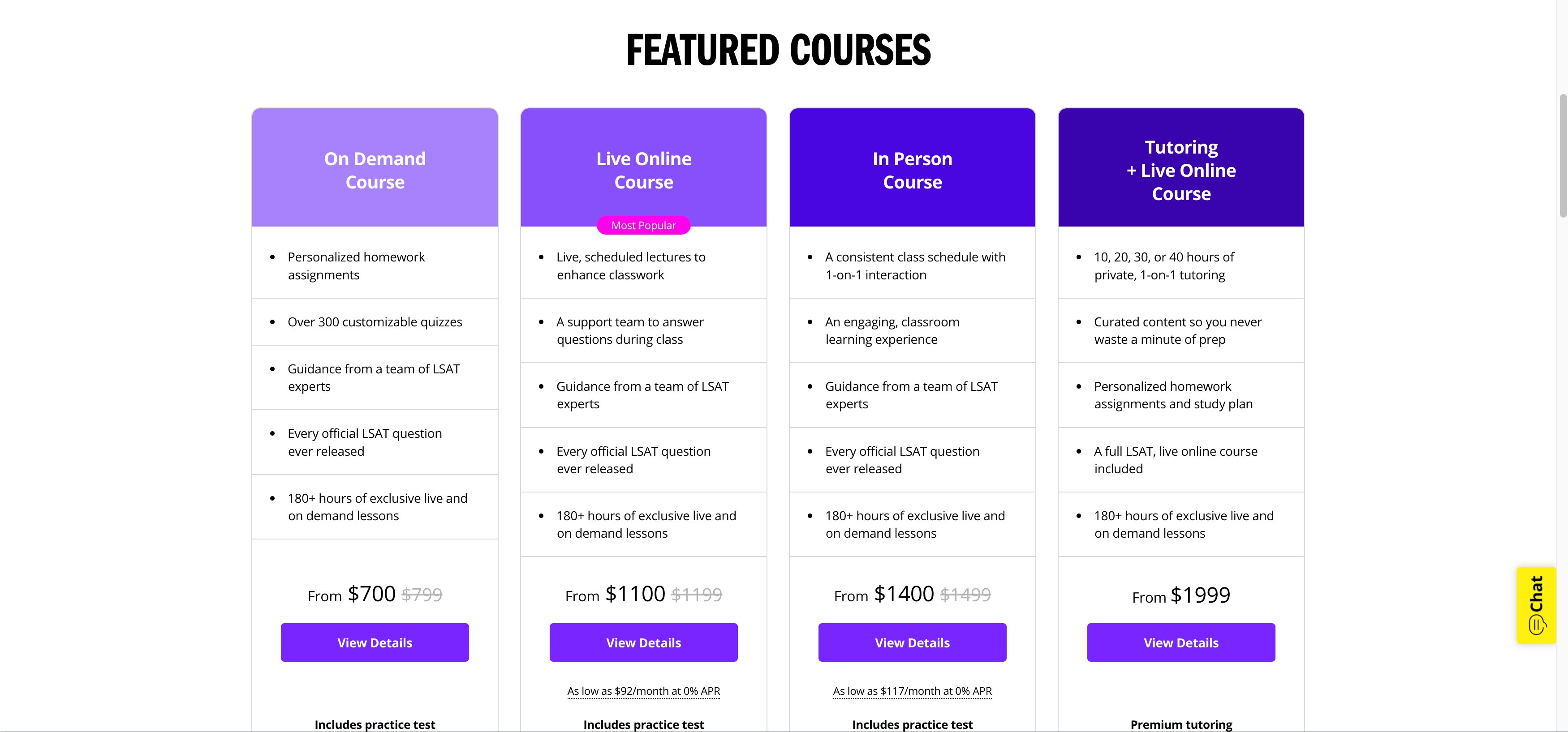Click the Premium tutoring label

1181,724
